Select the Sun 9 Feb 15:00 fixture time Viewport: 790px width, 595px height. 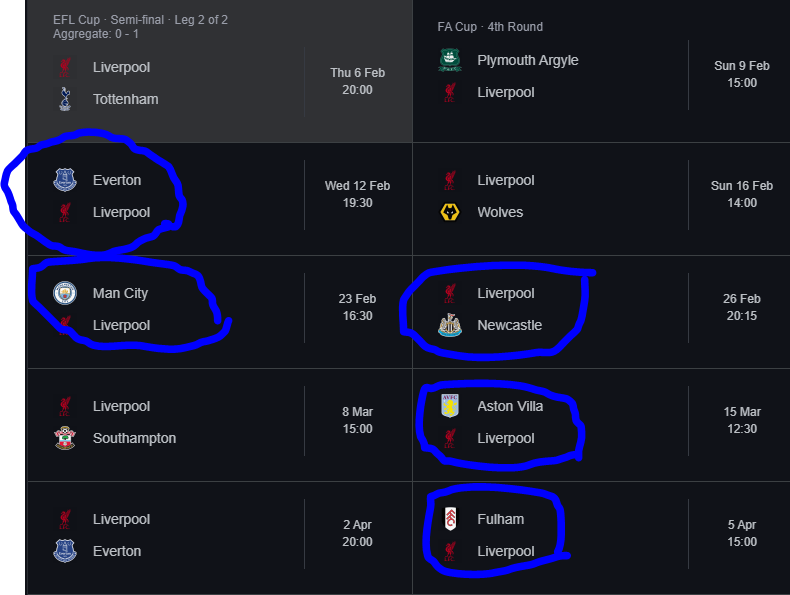pos(742,74)
